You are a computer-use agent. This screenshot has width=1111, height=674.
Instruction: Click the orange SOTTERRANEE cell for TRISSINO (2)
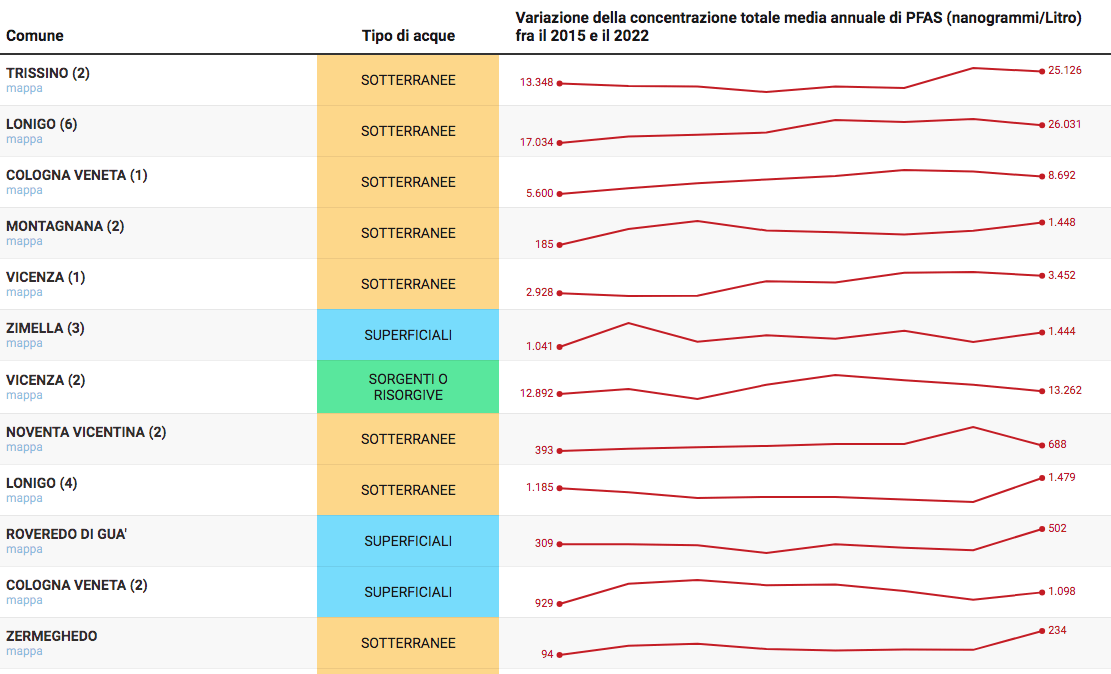tap(408, 80)
